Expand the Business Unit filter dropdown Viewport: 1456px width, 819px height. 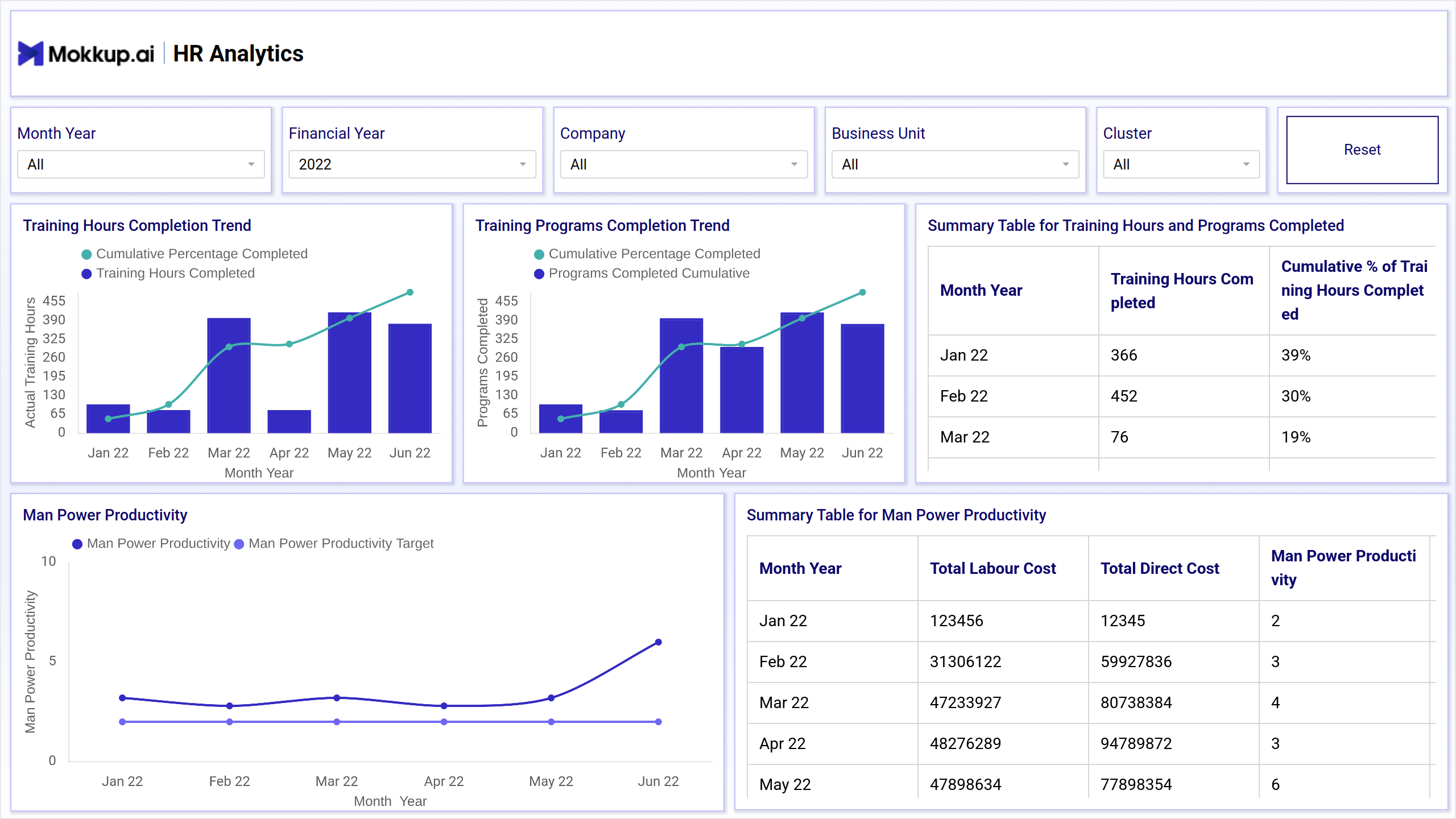(x=955, y=164)
